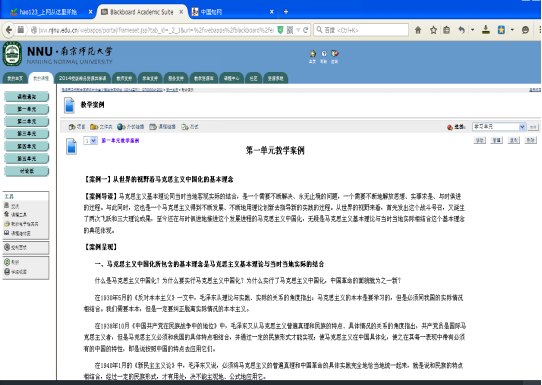Click the first action button left of 管理
This screenshot has width=542, height=385.
480,140
